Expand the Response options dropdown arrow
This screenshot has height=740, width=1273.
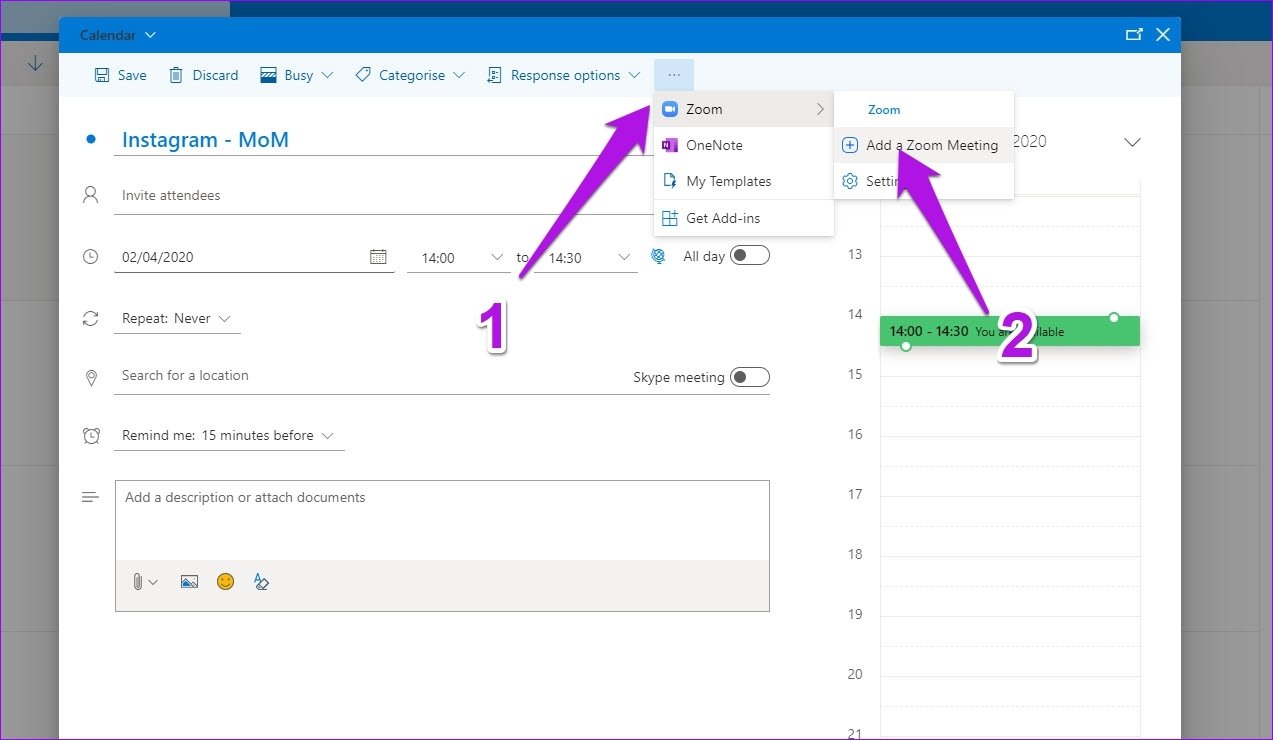634,75
